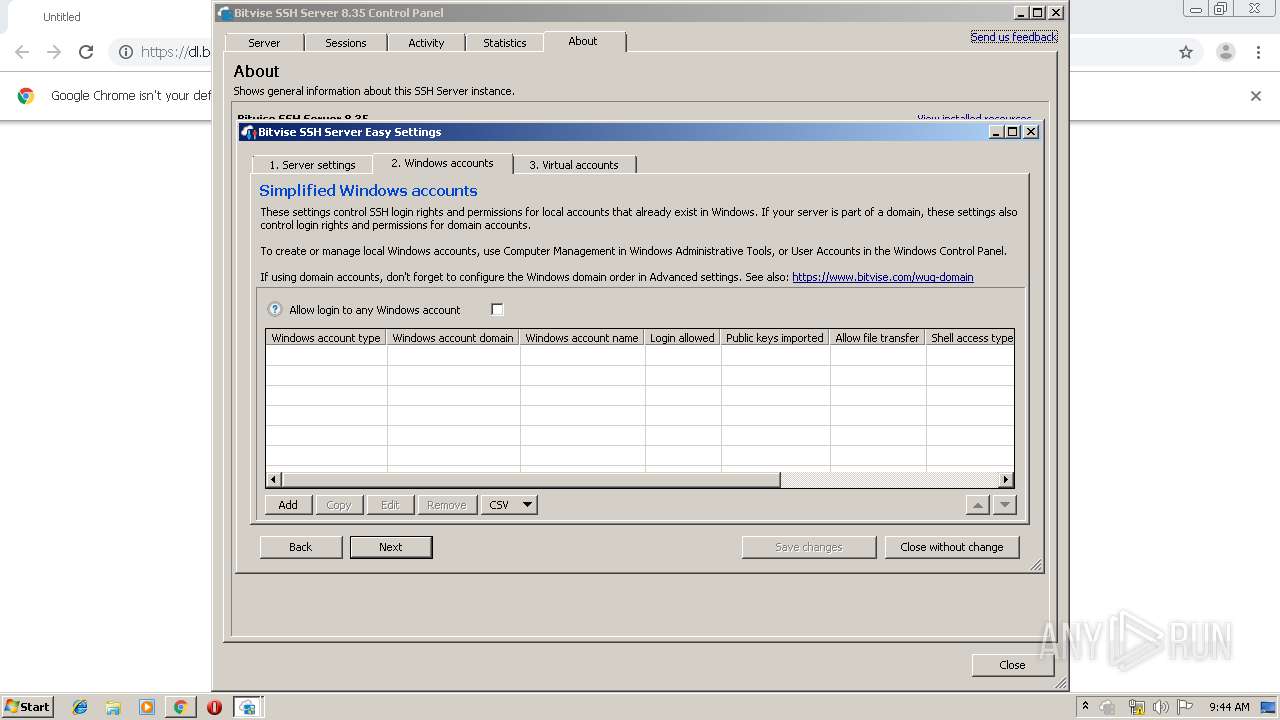Open the Server tab in Control Panel

click(x=264, y=43)
